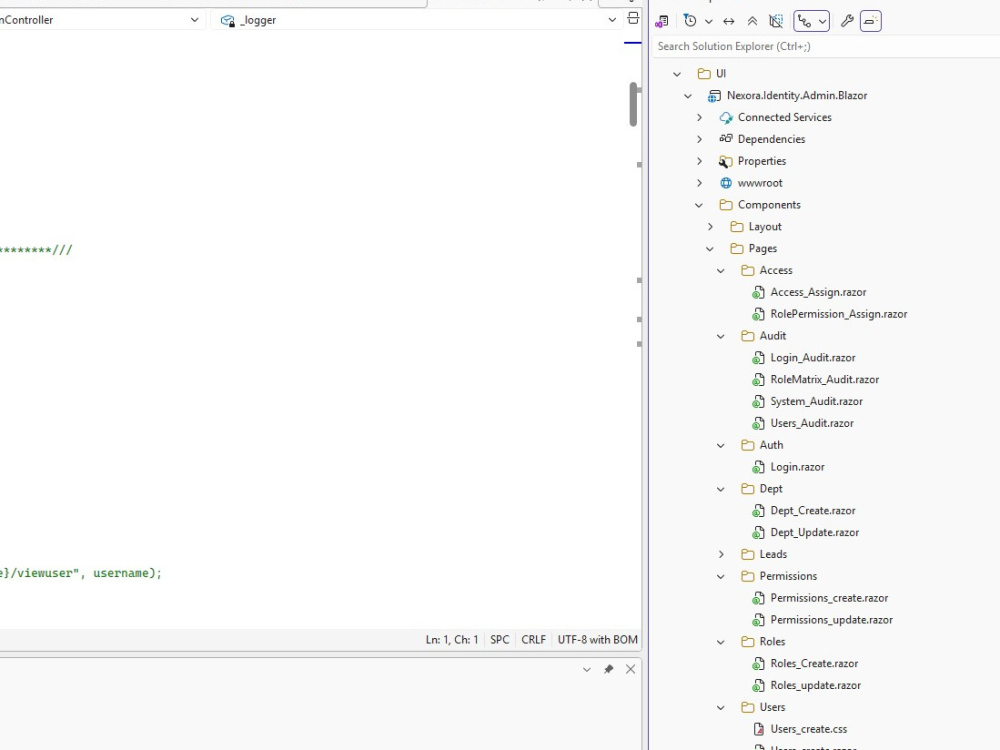Click the Users folder icon

[747, 707]
